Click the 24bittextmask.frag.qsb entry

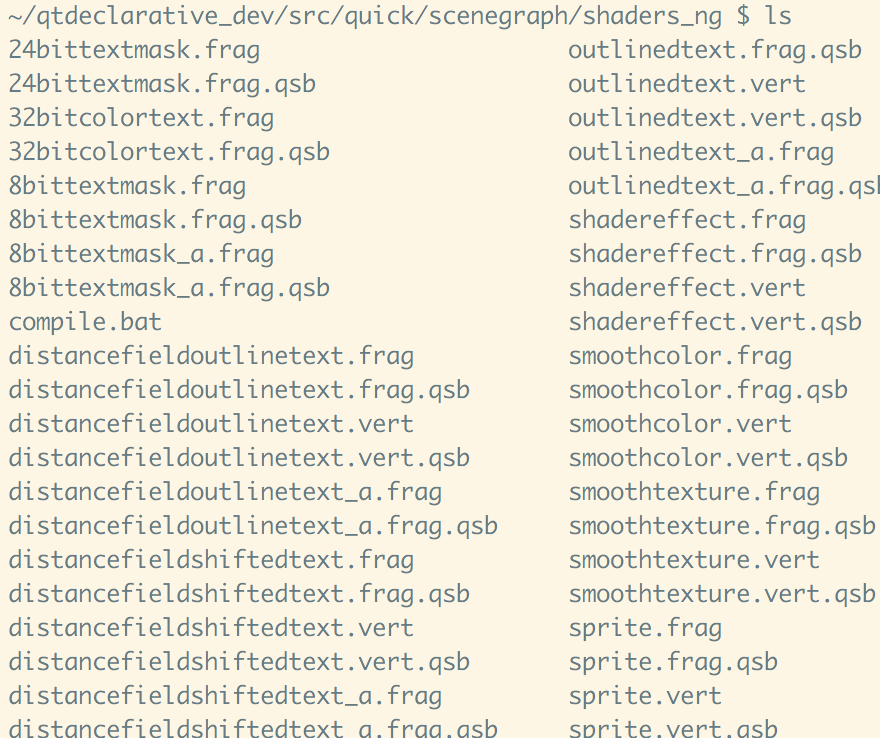162,84
